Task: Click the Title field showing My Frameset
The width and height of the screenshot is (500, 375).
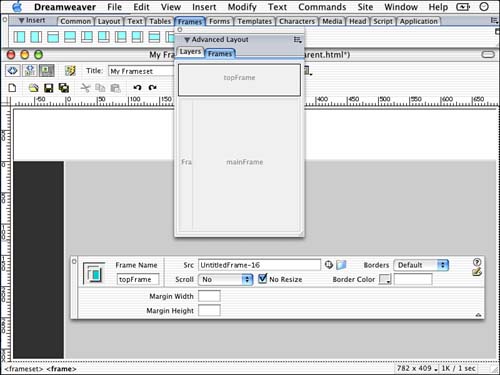Action: point(141,71)
